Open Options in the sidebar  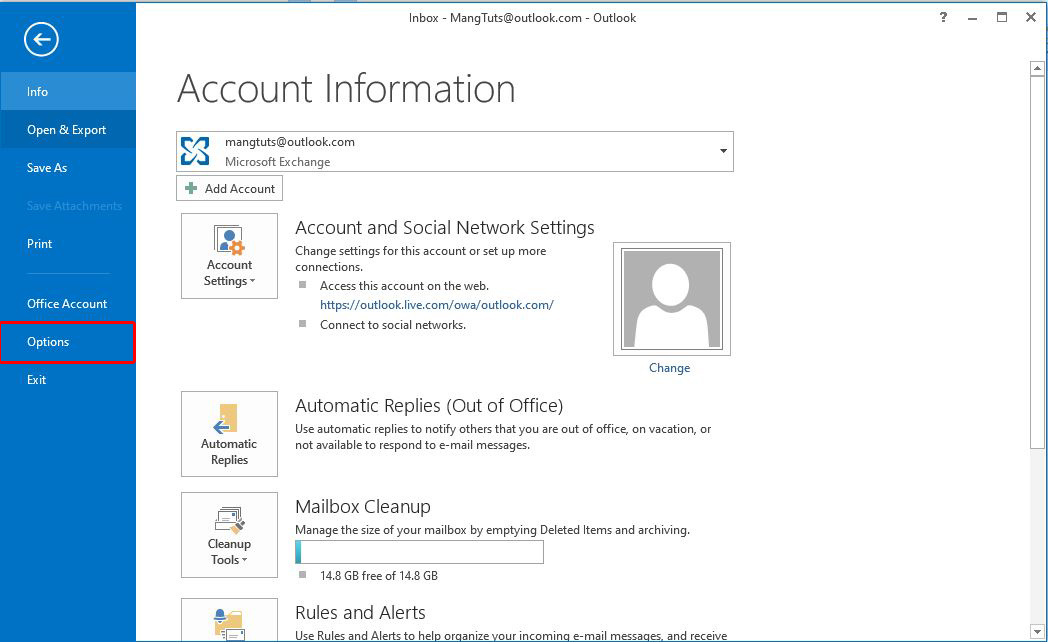(68, 342)
